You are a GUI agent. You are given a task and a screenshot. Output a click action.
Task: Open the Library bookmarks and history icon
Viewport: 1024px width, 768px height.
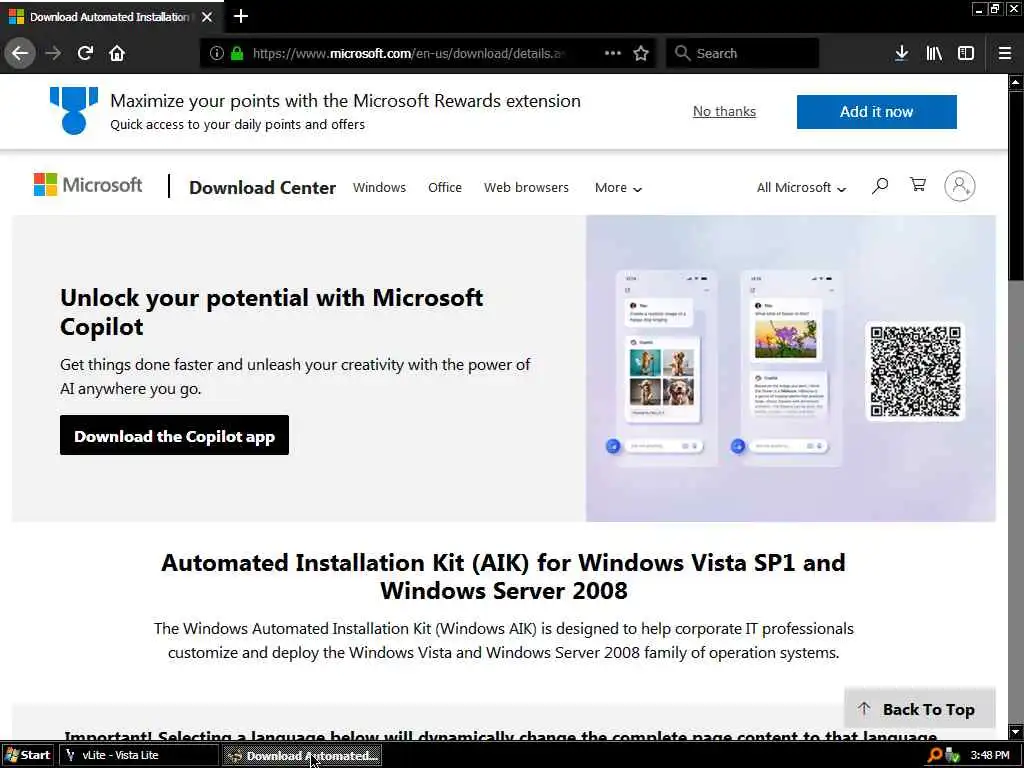coord(934,53)
